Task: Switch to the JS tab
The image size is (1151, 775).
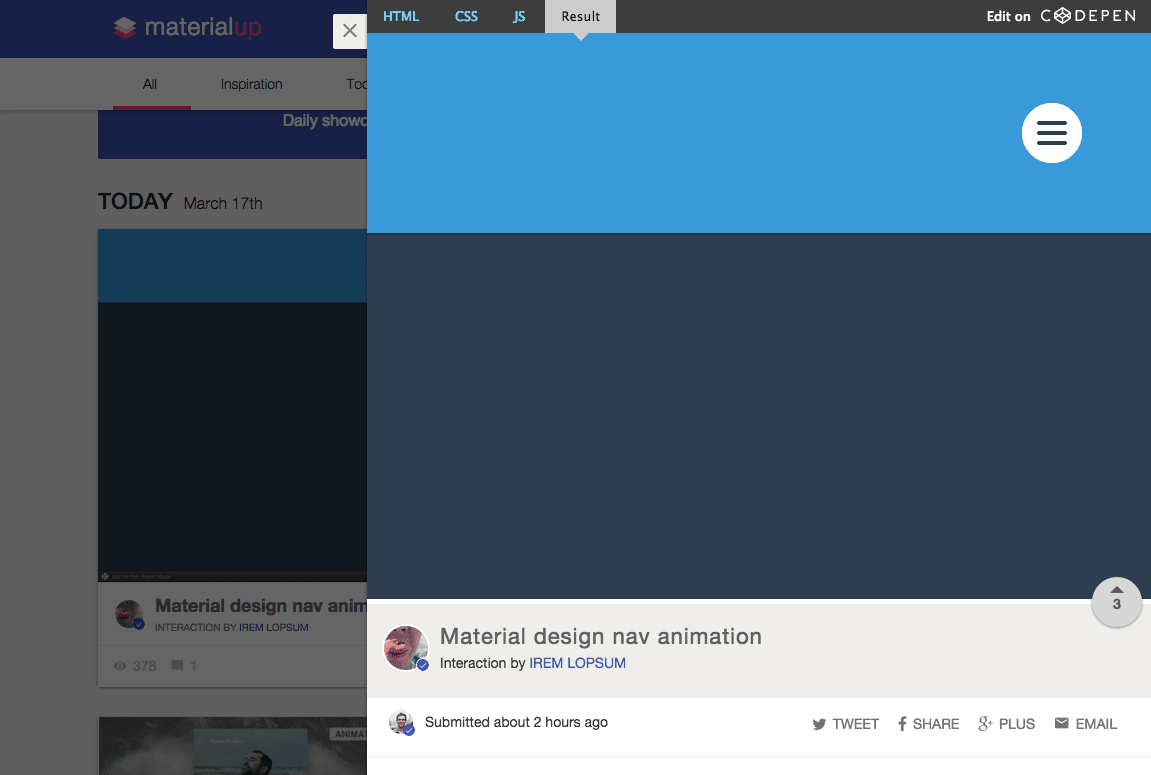Action: click(519, 16)
